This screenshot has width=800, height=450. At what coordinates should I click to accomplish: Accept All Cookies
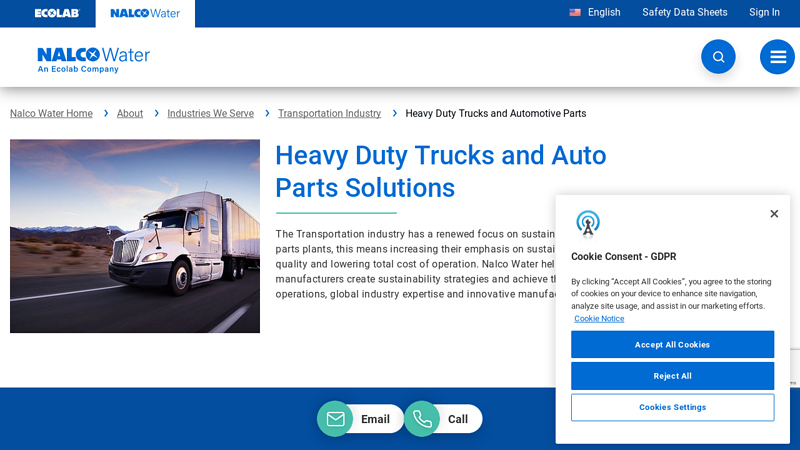[x=672, y=344]
